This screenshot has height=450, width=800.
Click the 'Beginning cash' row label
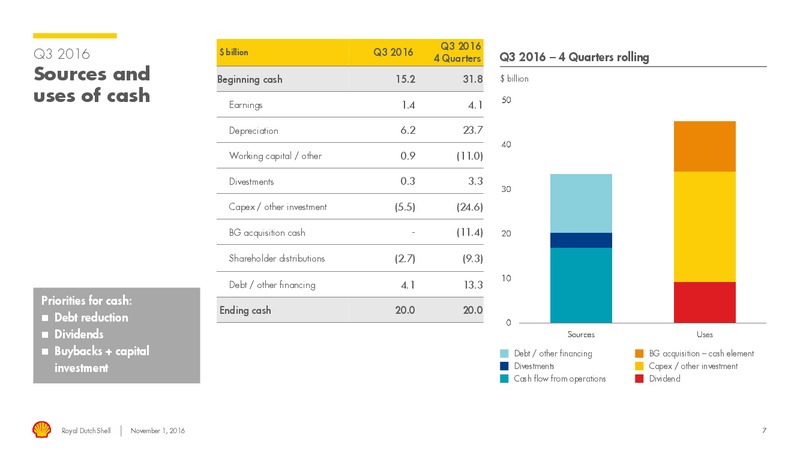[249, 79]
